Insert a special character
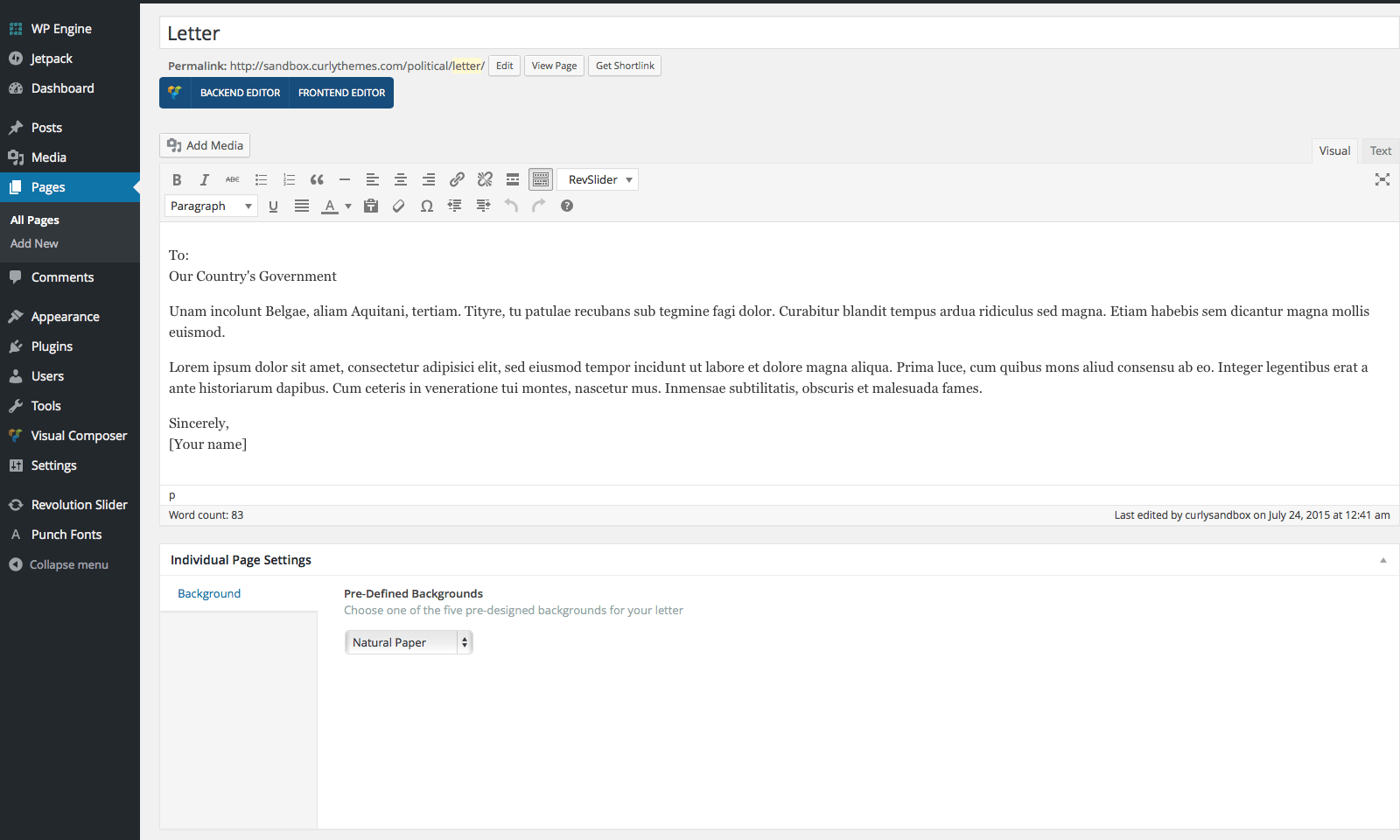This screenshot has width=1400, height=840. pos(427,206)
